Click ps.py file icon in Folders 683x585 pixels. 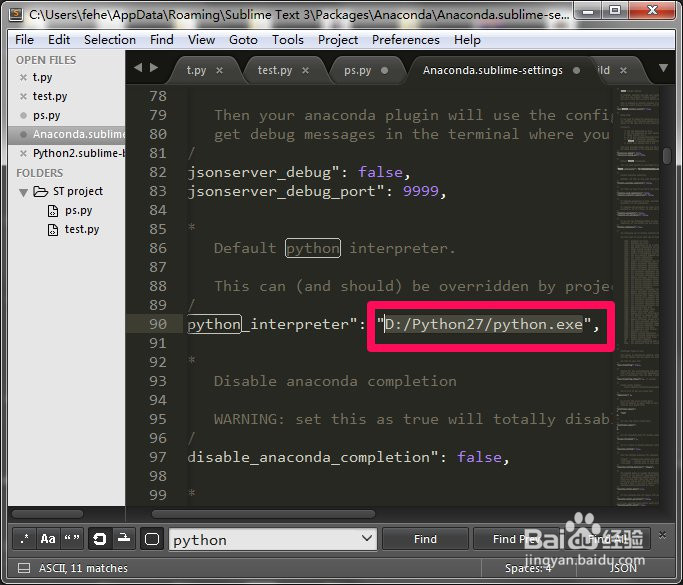[x=53, y=211]
